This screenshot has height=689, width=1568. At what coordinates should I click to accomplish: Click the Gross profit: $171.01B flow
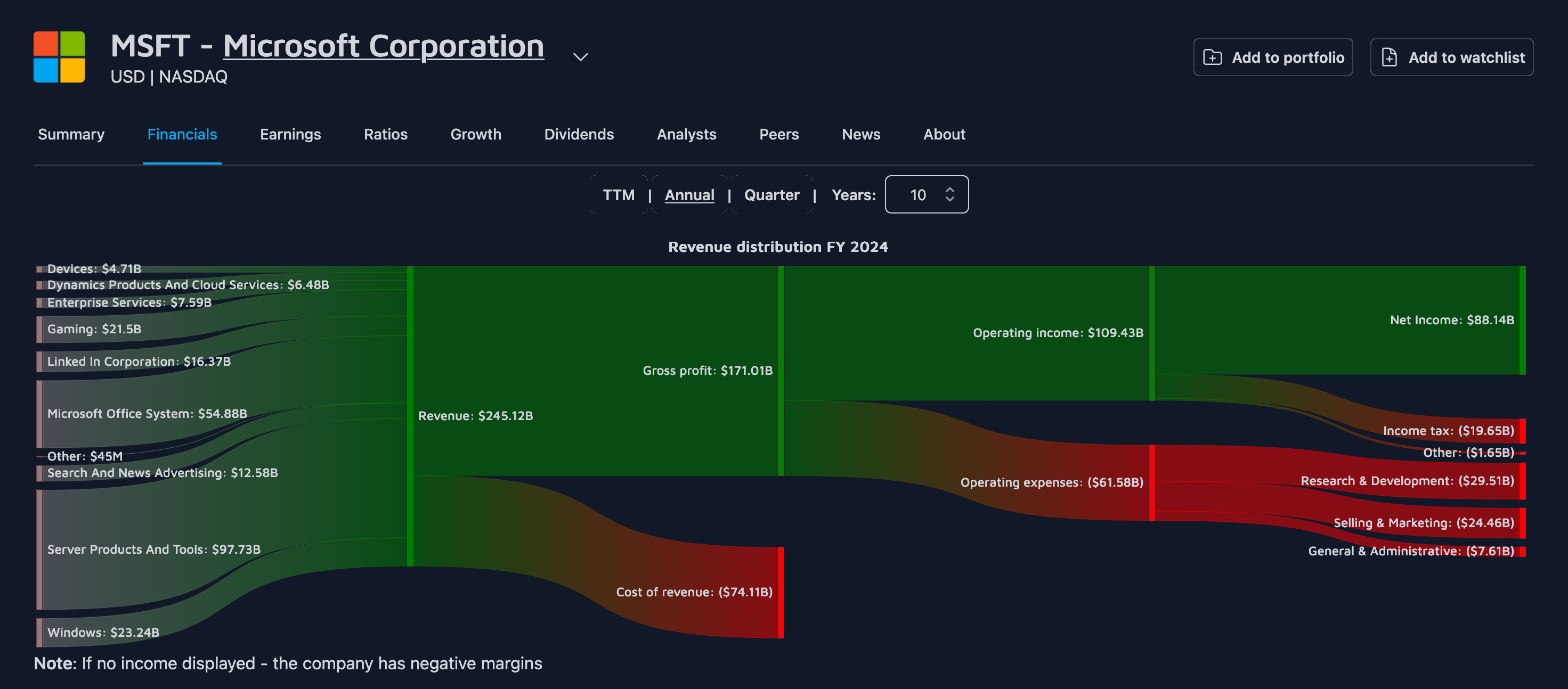(708, 371)
